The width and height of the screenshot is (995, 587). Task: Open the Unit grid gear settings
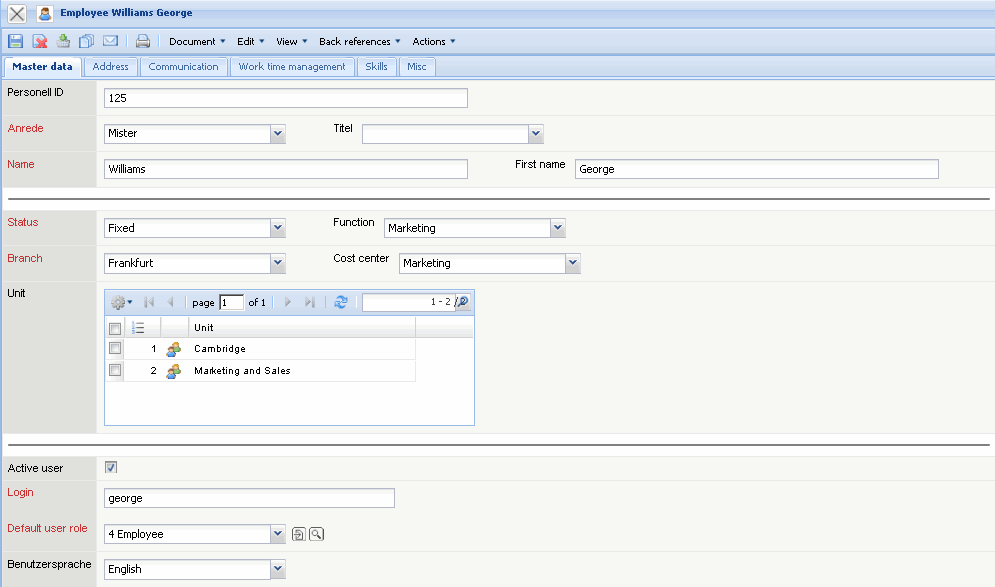coord(121,302)
